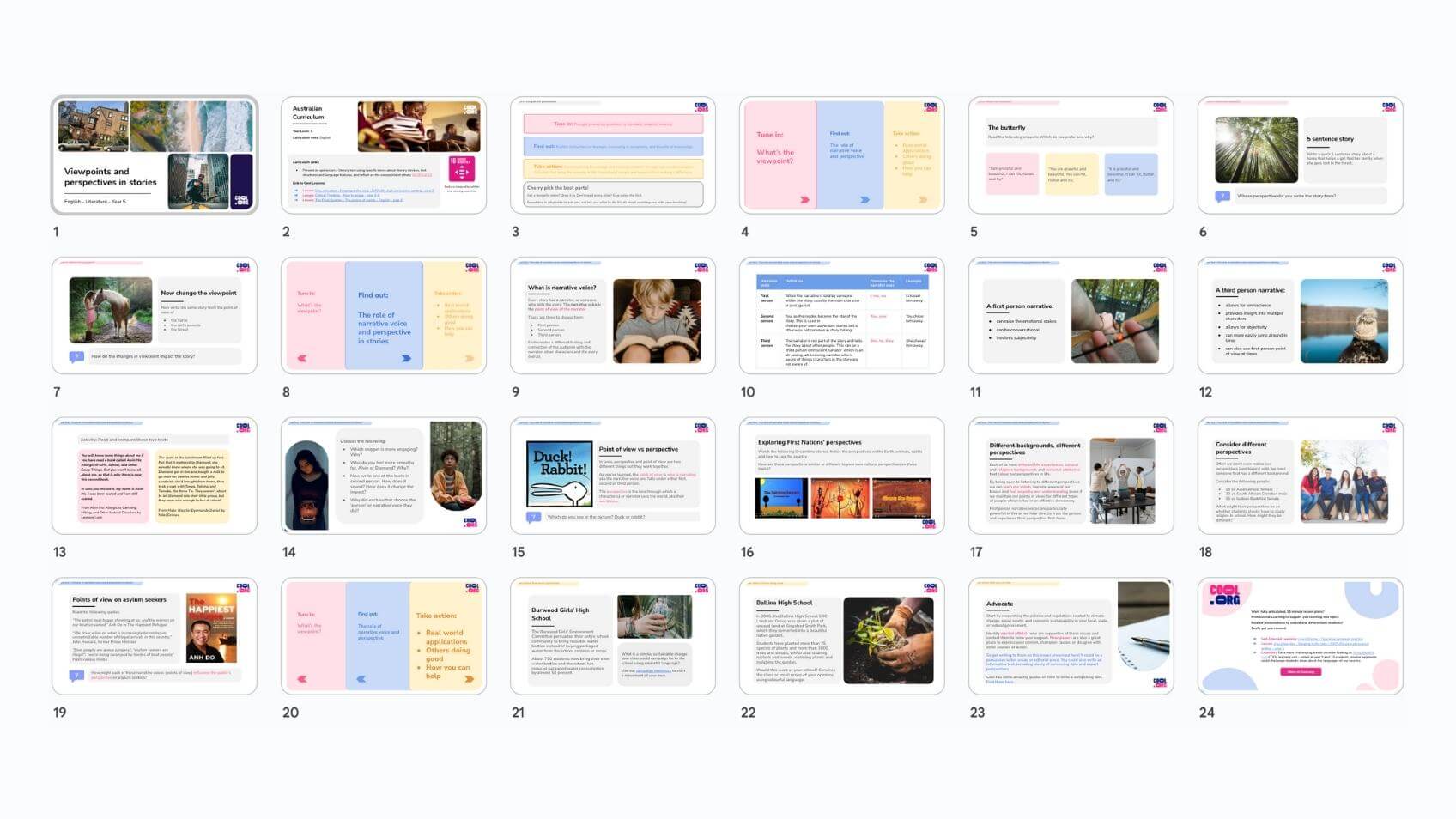Open the Ballina High School slide
This screenshot has width=1456, height=819.
click(x=841, y=636)
